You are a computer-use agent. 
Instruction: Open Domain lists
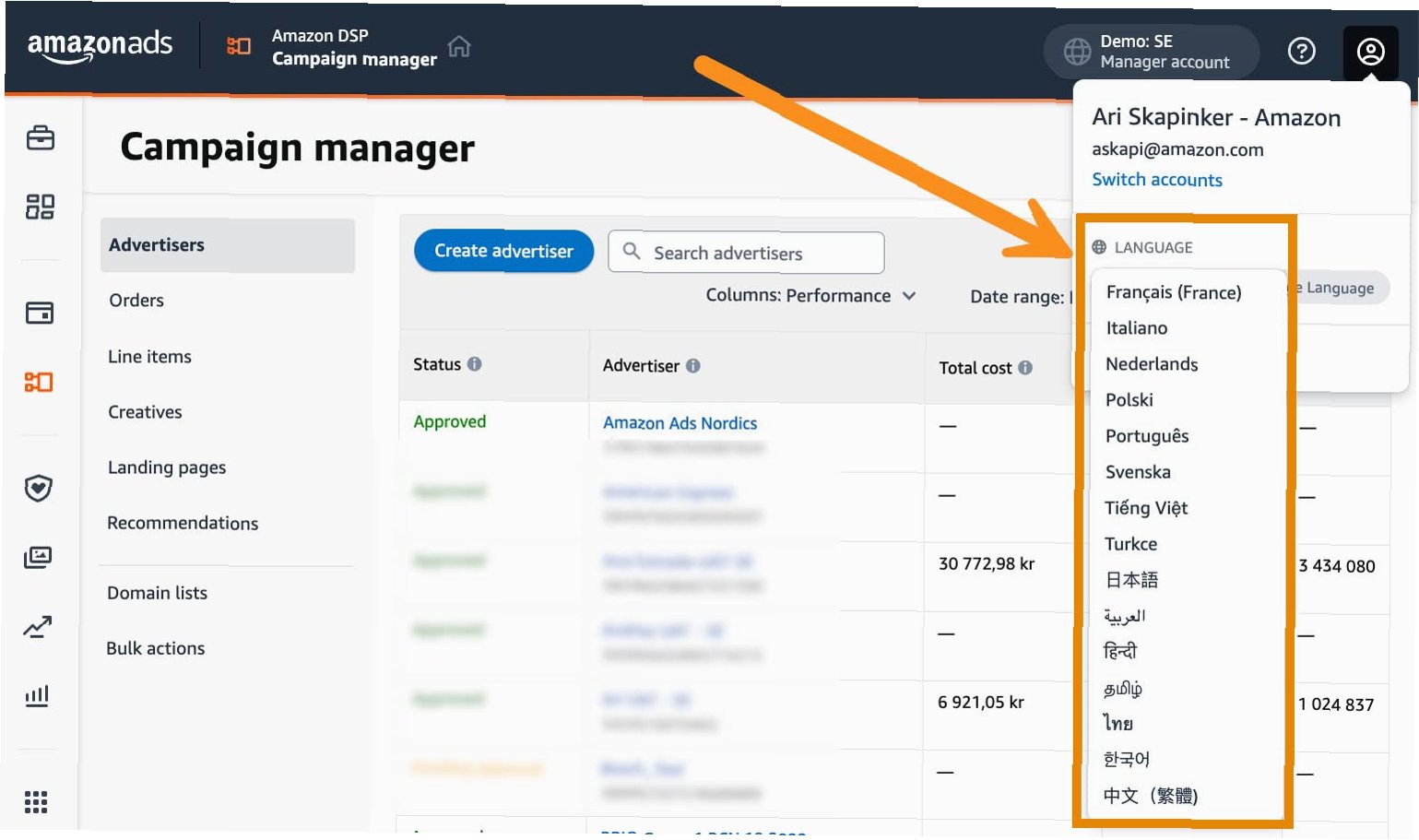[157, 593]
